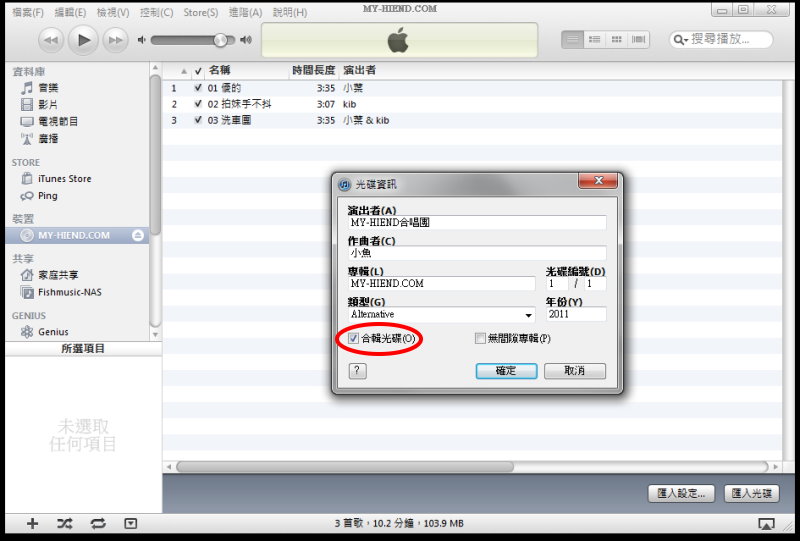Viewport: 800px width, 541px height.
Task: Click the 匯入光碟 import CD button
Action: tap(751, 493)
